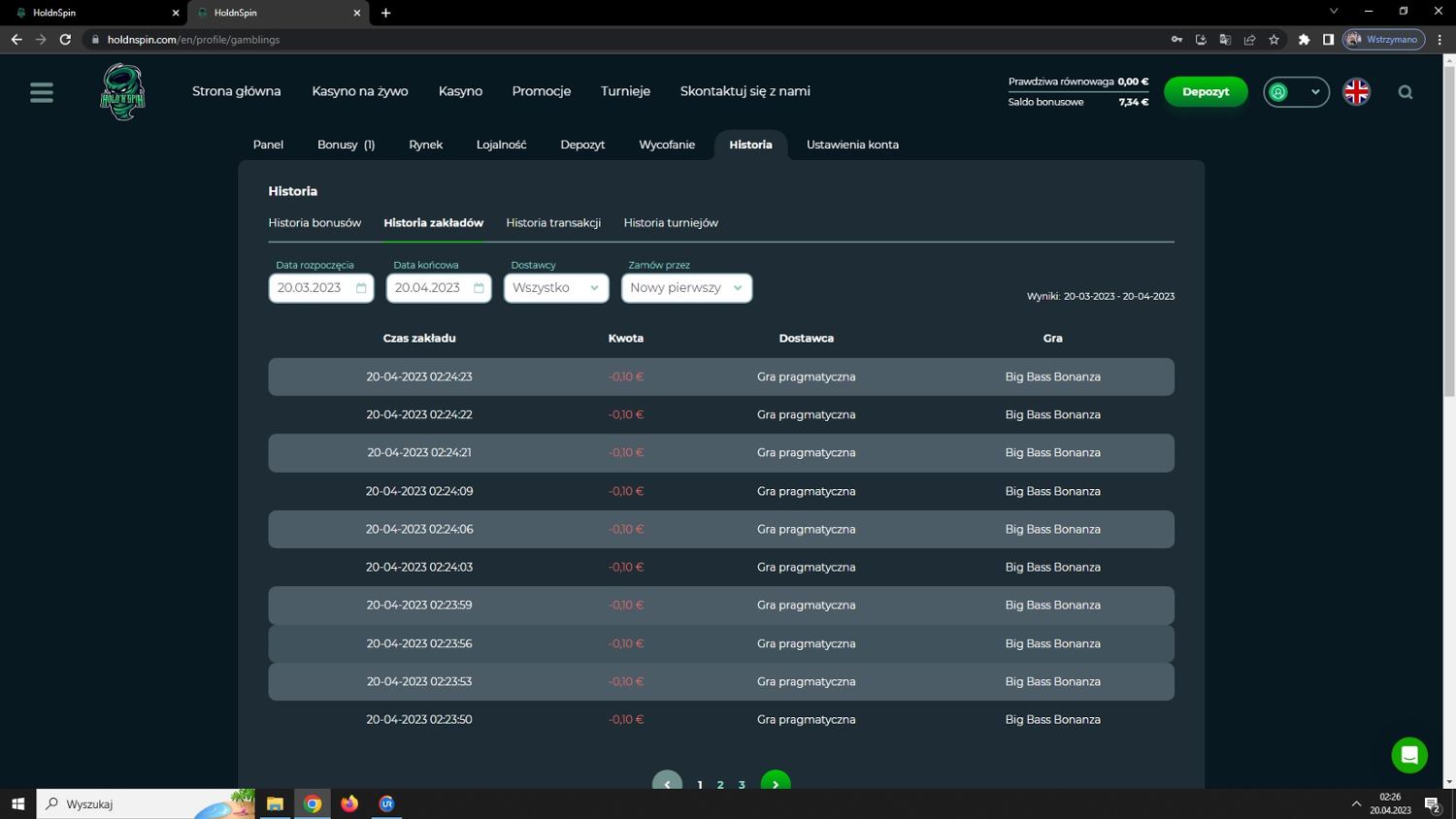Open calendar icon in Data końcowa field
The height and width of the screenshot is (819, 1456).
coord(479,288)
